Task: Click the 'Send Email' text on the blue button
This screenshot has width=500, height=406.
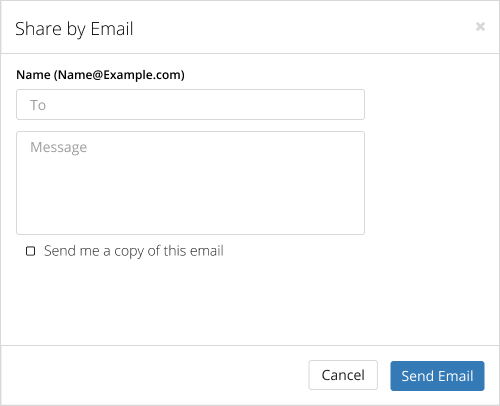Action: click(x=437, y=376)
